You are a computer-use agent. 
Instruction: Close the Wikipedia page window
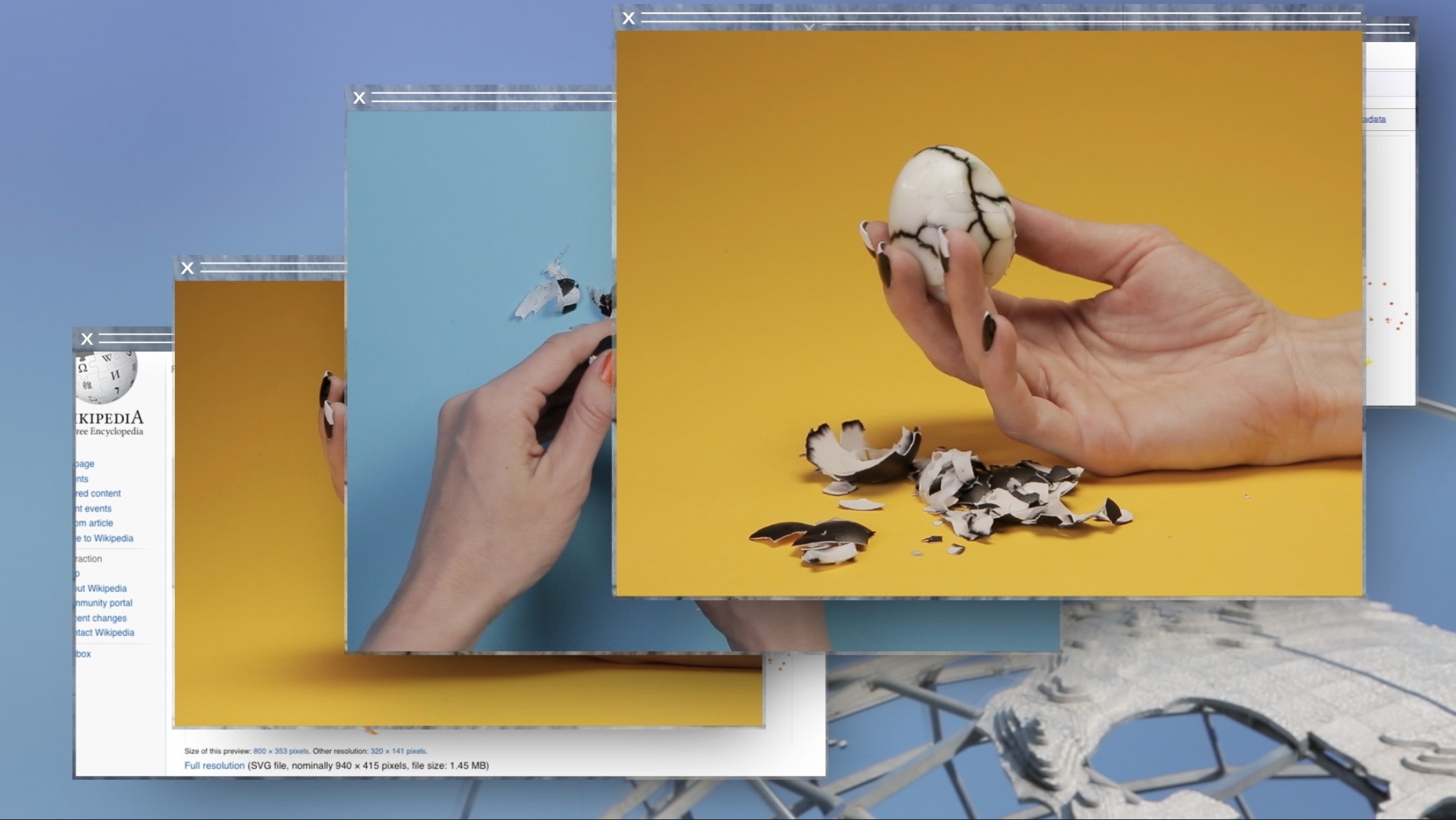[x=87, y=339]
